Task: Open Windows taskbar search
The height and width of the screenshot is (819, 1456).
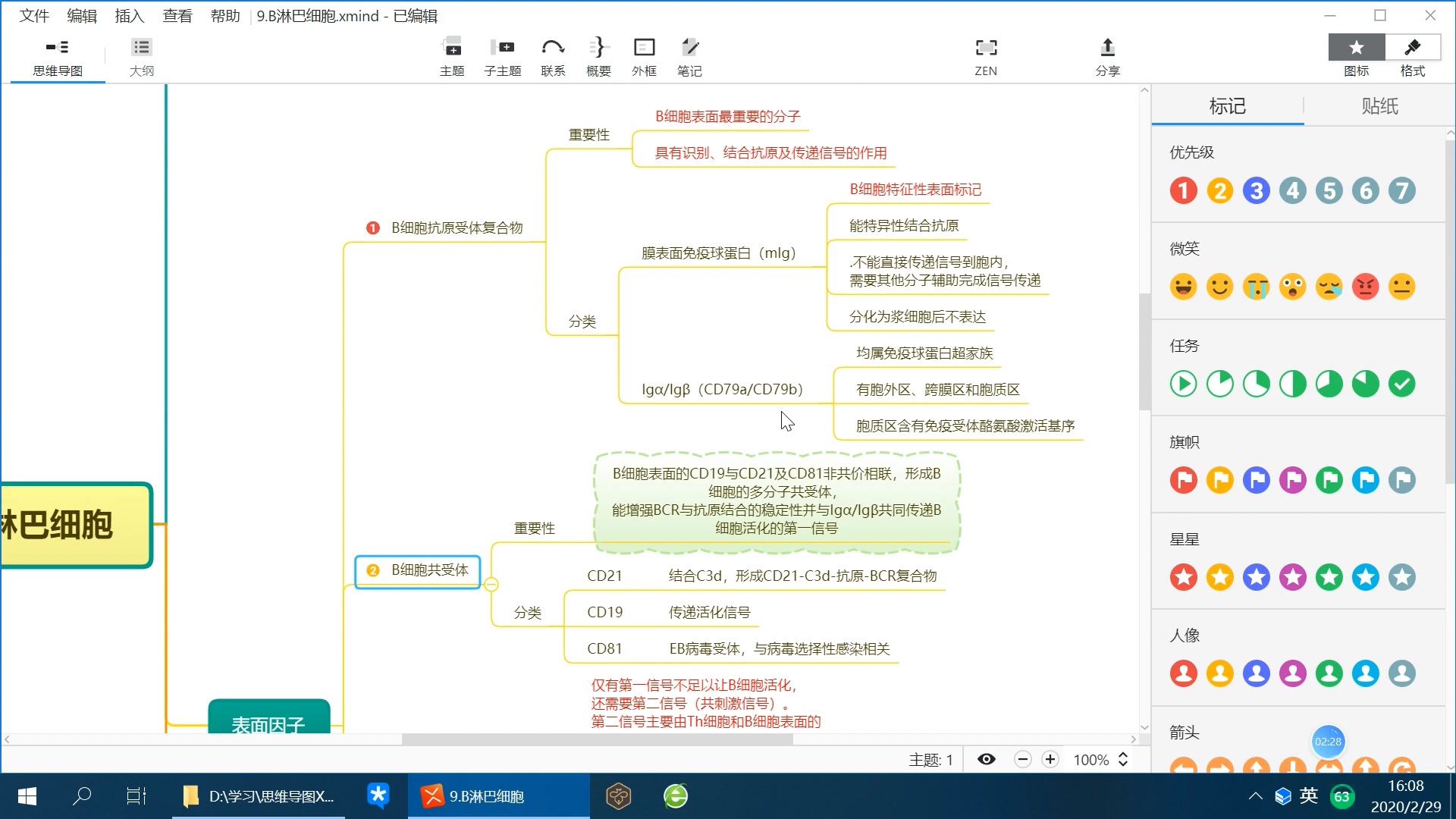Action: (x=82, y=796)
